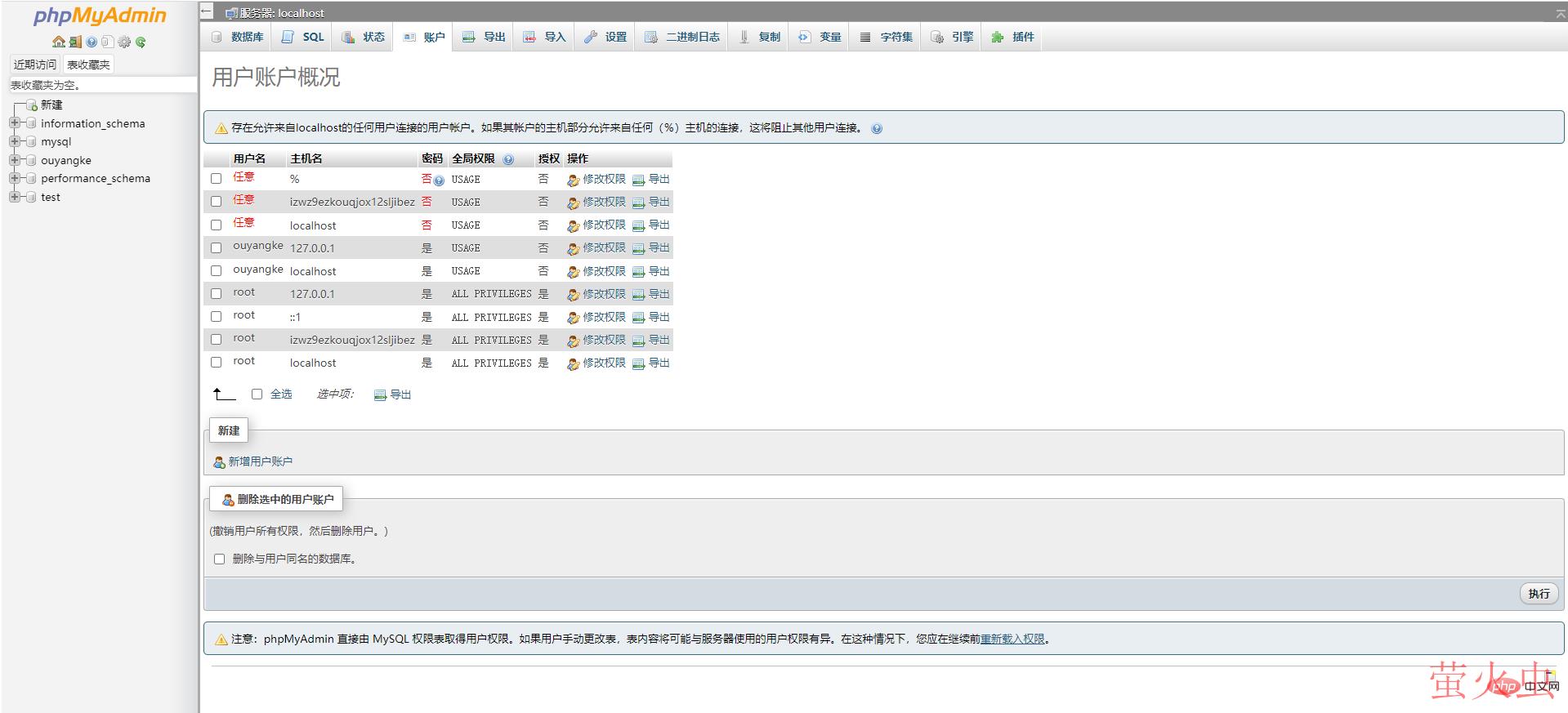
Task: Click export icon for 任意 localhost row
Action: (x=639, y=225)
